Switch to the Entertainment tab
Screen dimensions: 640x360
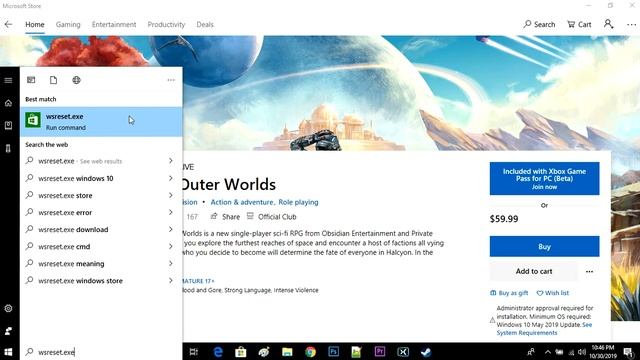[114, 24]
